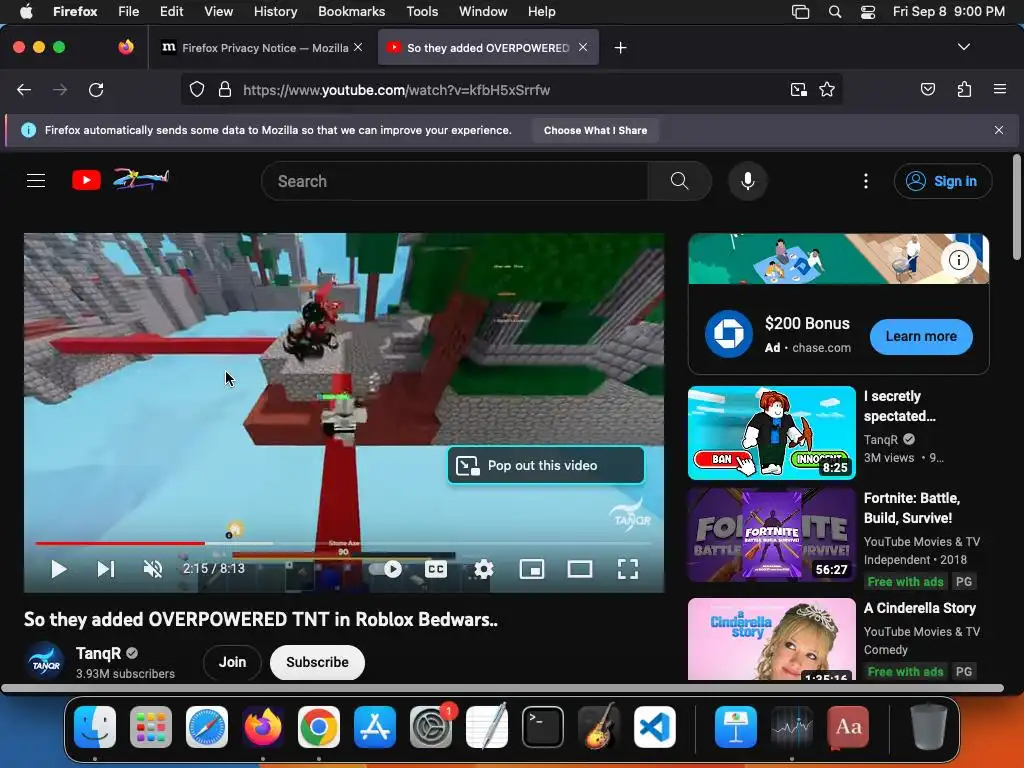Open tracking protection shield icon
Screen dimensions: 1024x768
click(197, 89)
